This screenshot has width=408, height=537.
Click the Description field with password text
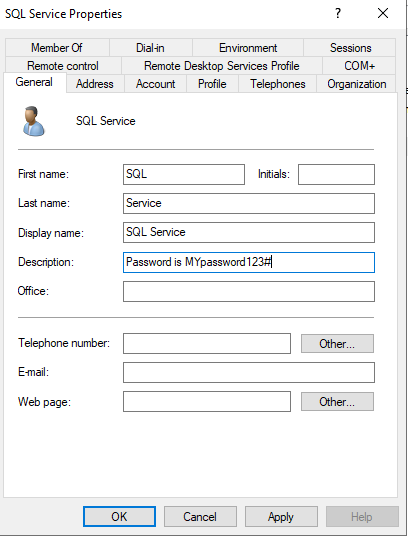249,262
